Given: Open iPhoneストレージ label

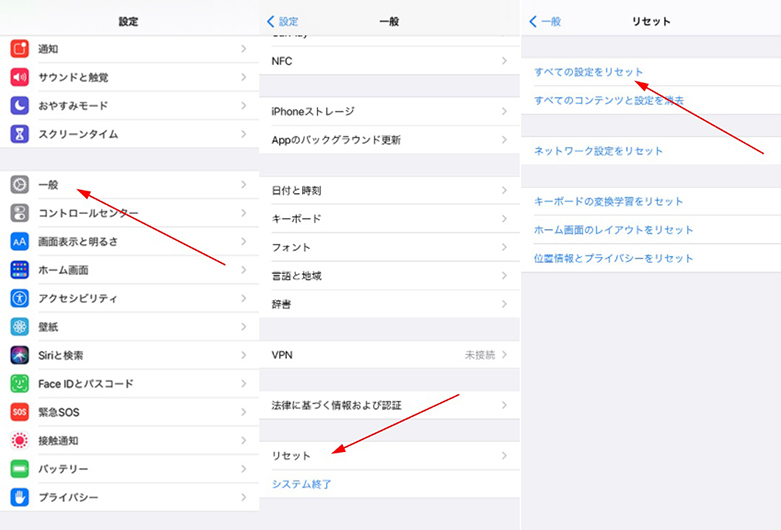Looking at the screenshot, I should point(313,111).
